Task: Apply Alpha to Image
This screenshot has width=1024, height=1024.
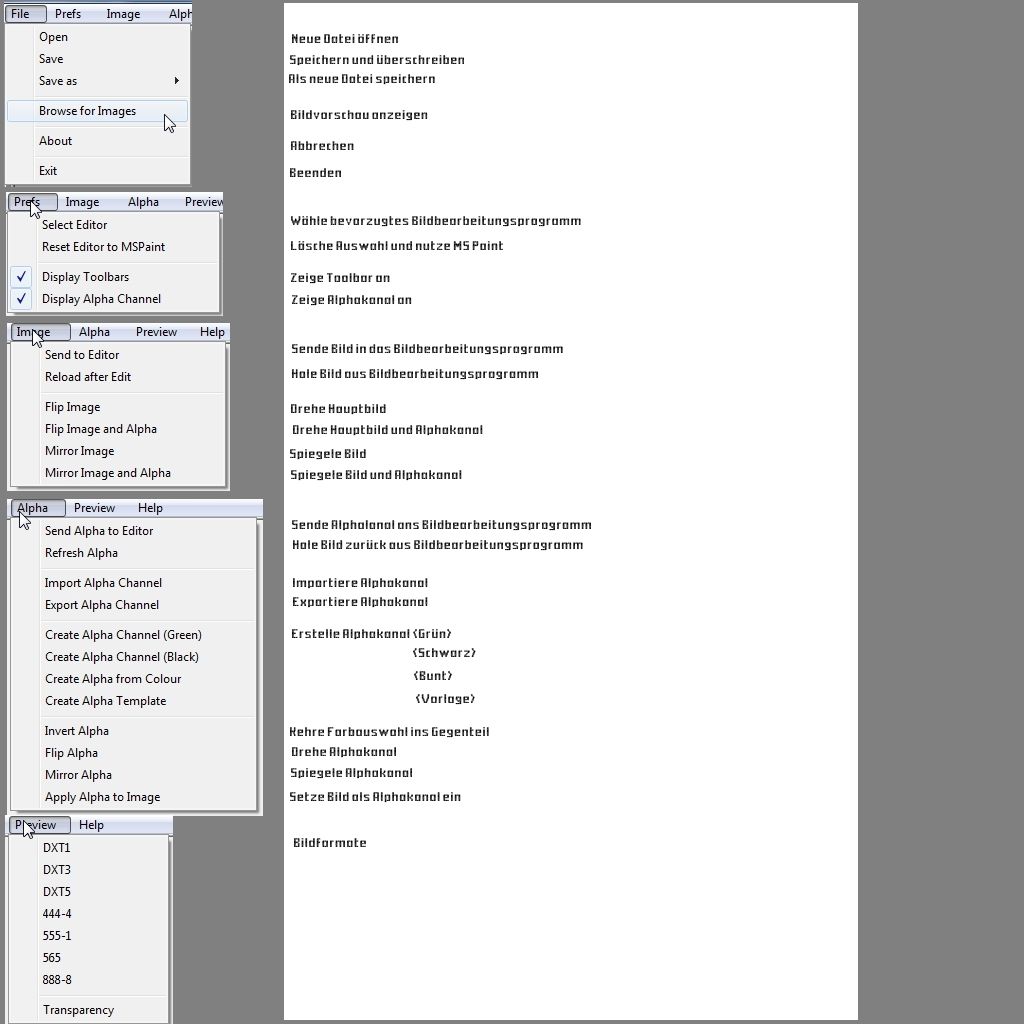Action: click(x=102, y=797)
